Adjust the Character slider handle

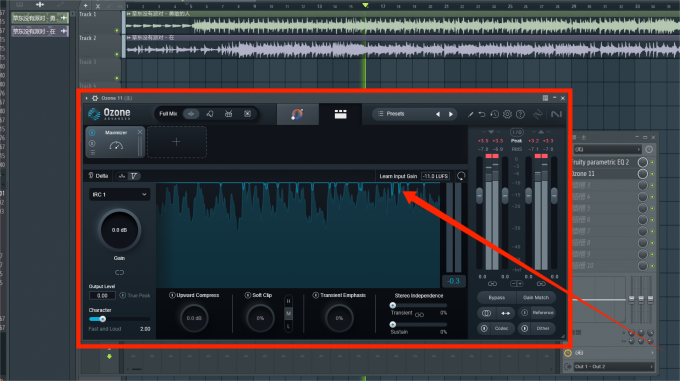[x=103, y=319]
